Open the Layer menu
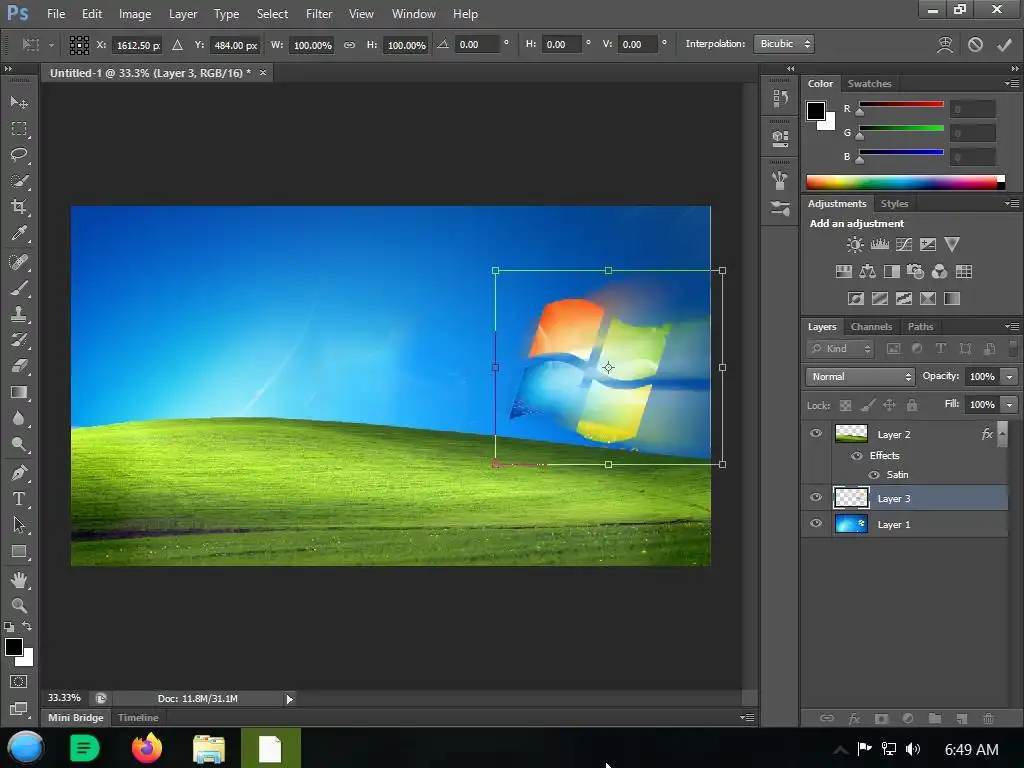 pos(183,14)
